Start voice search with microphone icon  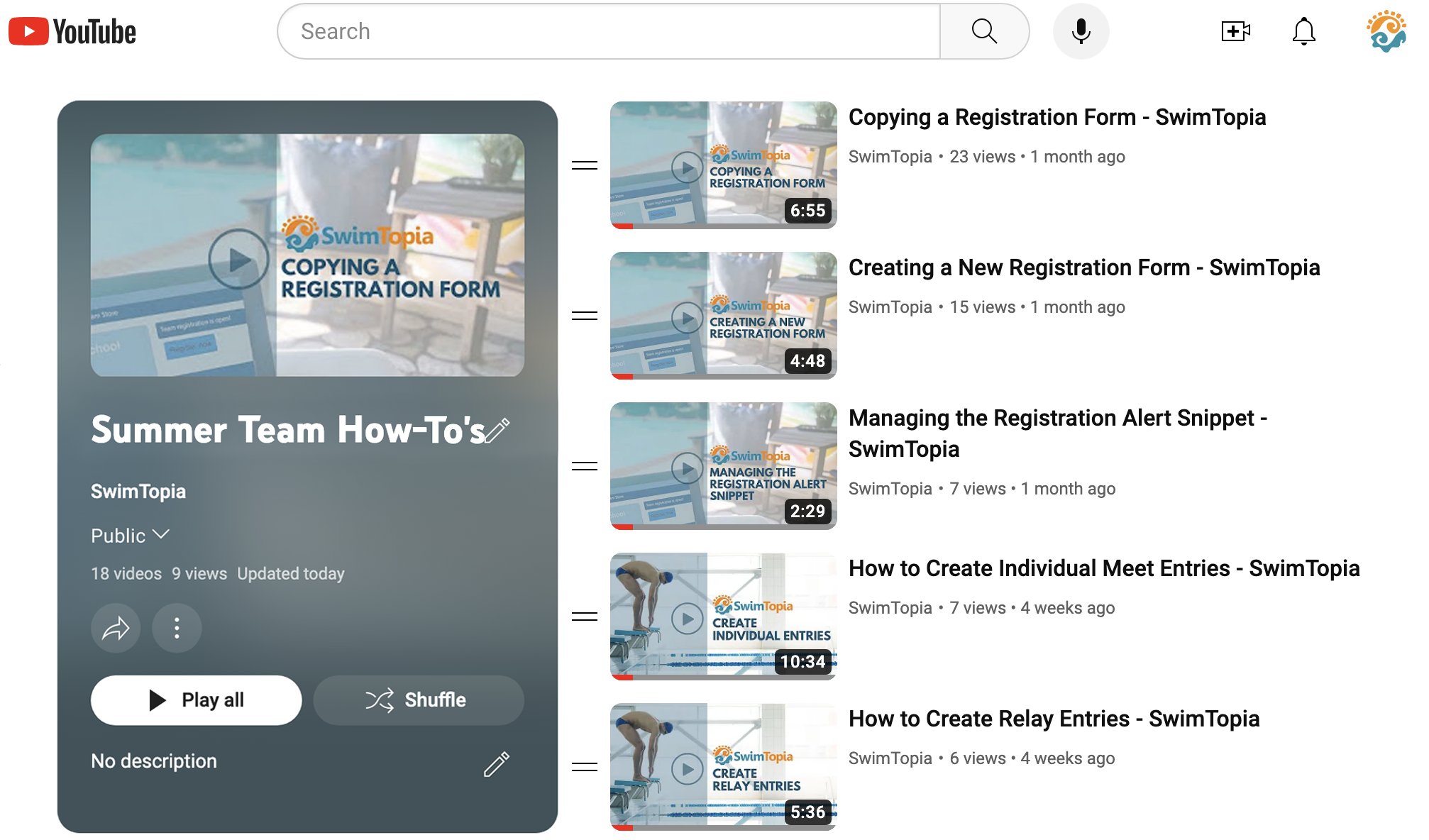pyautogui.click(x=1080, y=32)
